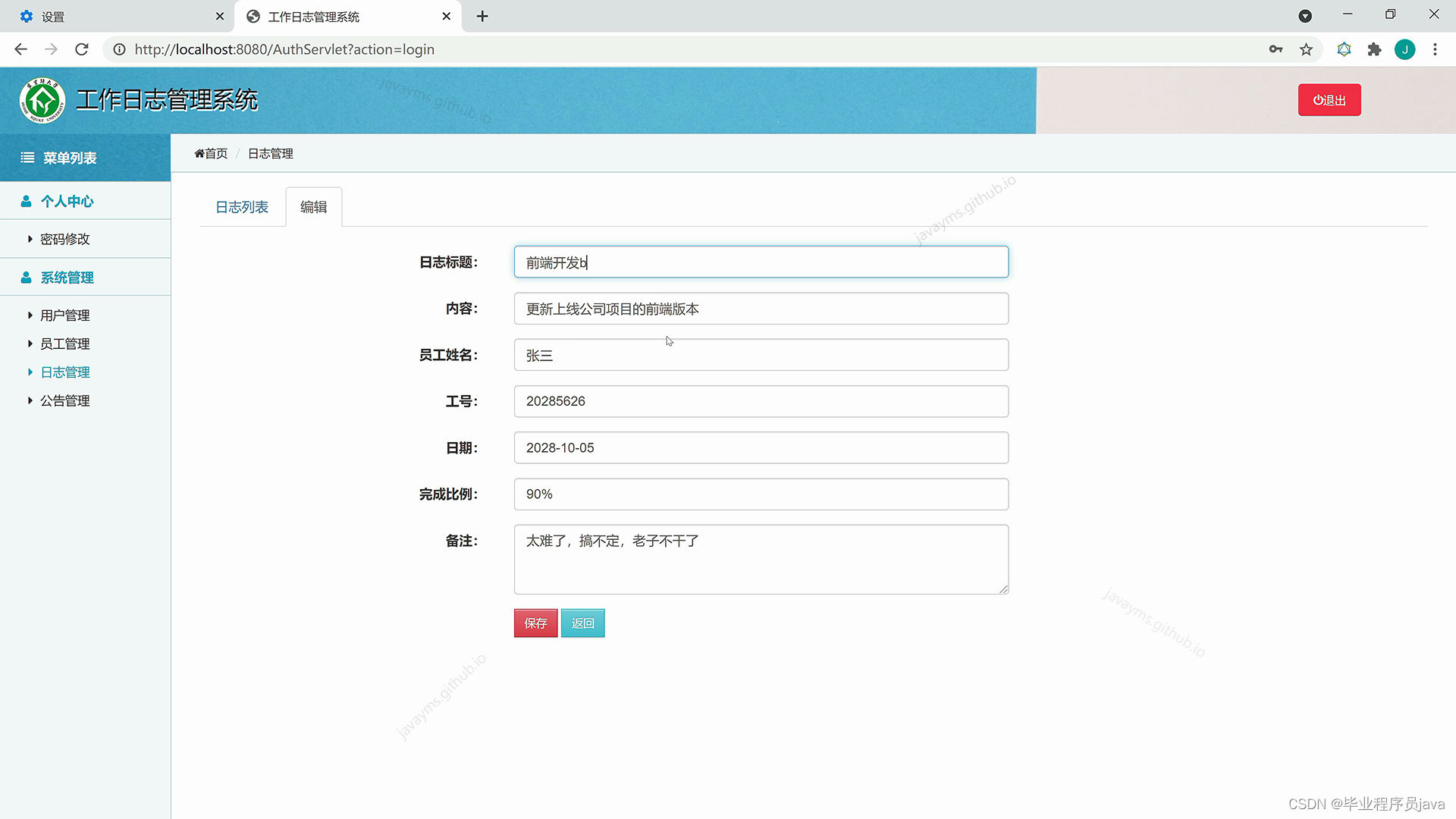The width and height of the screenshot is (1456, 819).
Task: Close the 设置 tab
Action: pyautogui.click(x=219, y=16)
